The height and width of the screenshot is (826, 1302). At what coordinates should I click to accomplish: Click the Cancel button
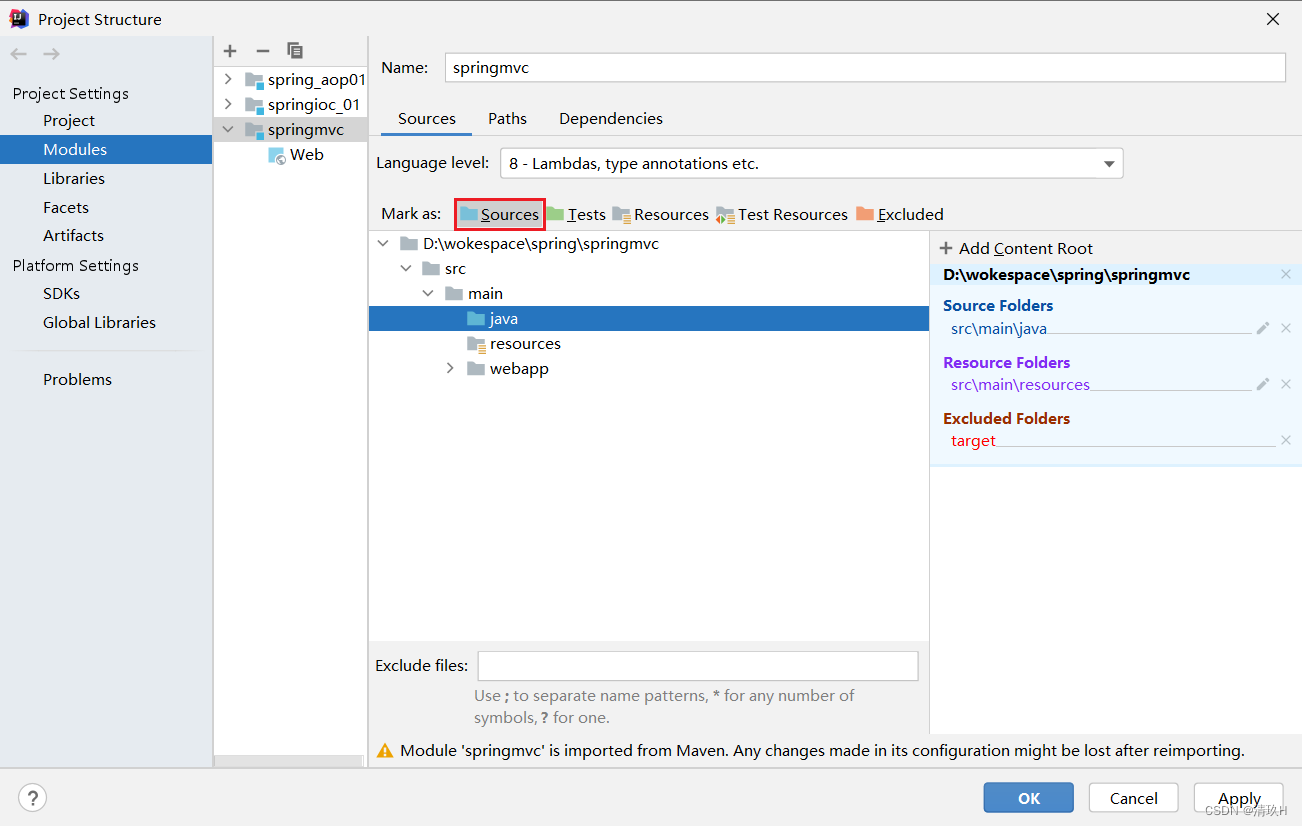pyautogui.click(x=1133, y=798)
